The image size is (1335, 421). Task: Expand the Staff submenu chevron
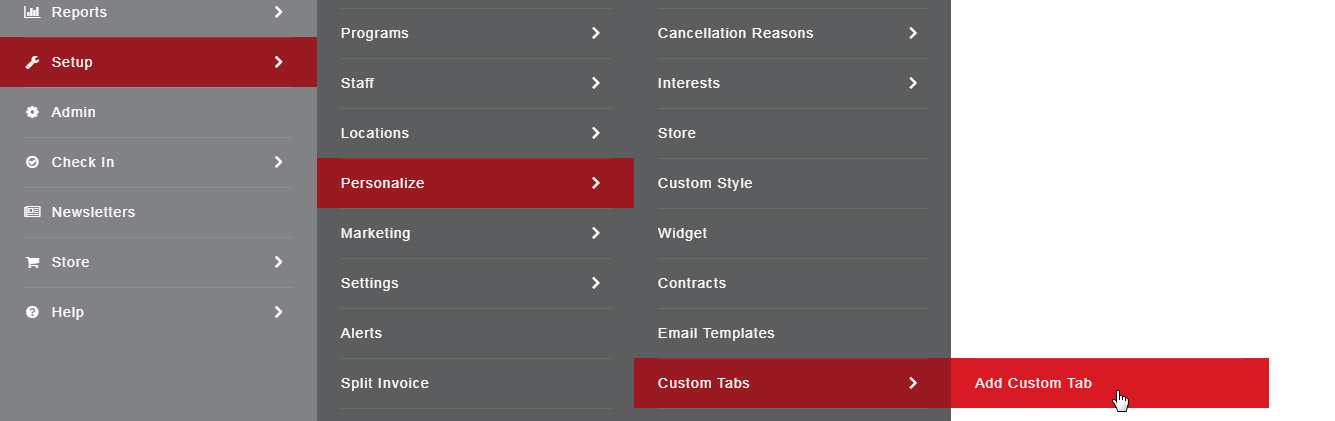pos(596,83)
